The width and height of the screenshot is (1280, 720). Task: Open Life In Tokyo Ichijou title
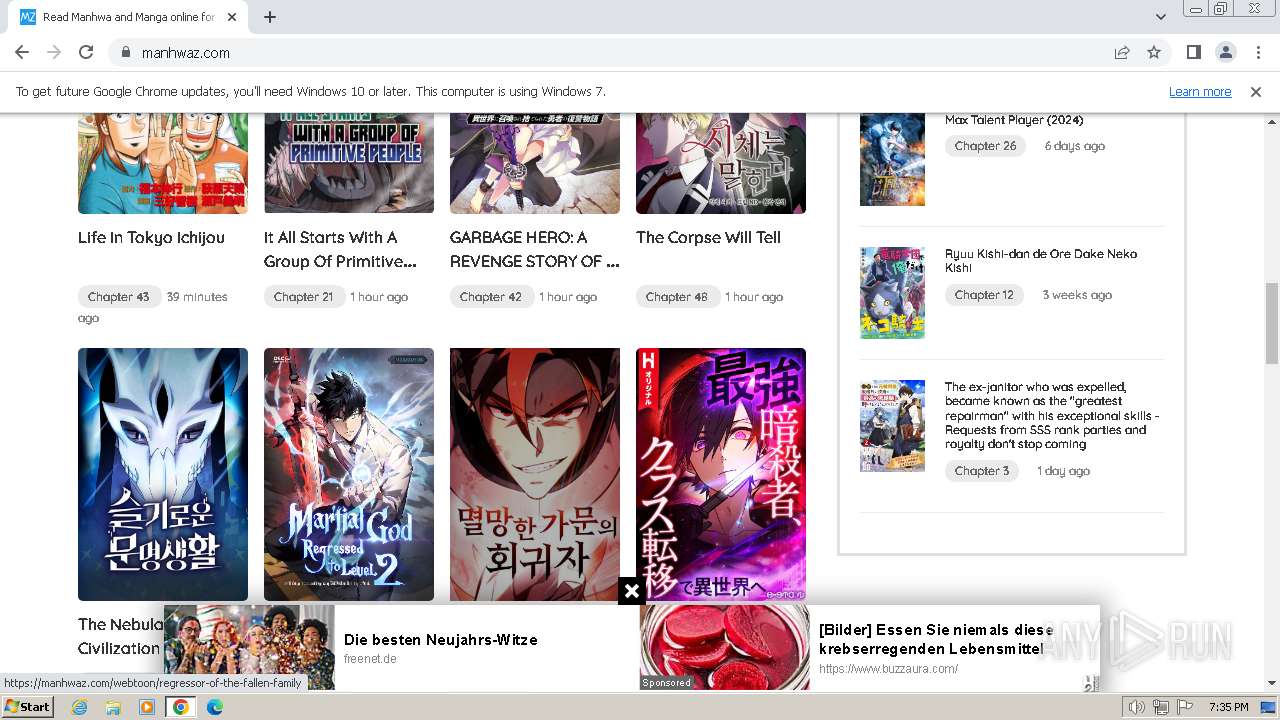pos(151,238)
